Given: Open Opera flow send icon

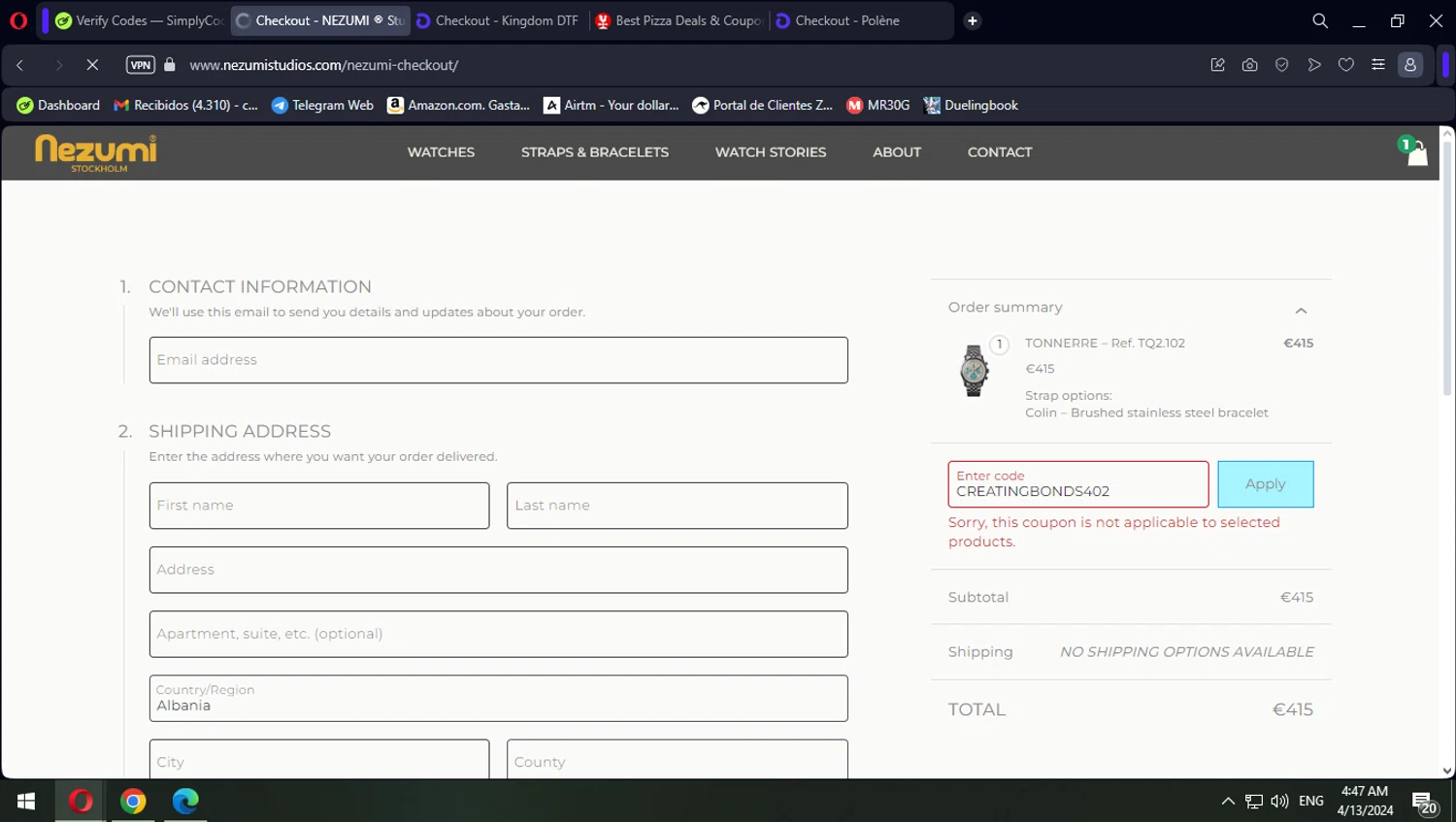Looking at the screenshot, I should click(x=1314, y=65).
